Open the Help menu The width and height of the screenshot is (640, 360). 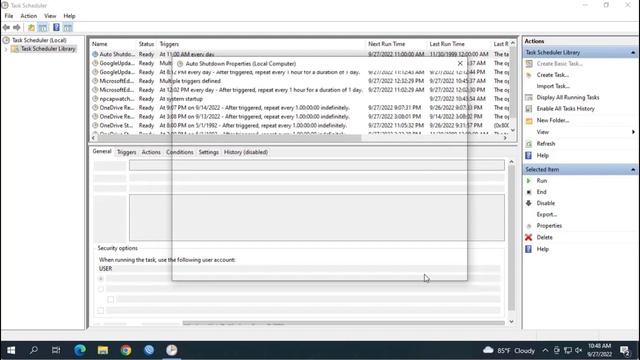click(x=69, y=16)
